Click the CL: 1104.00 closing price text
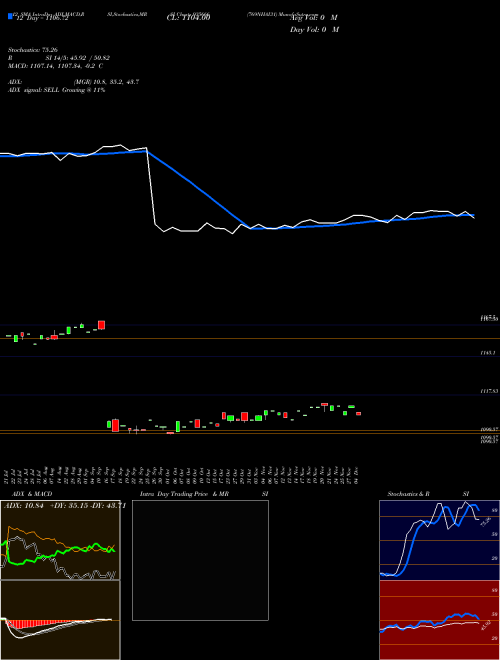Screen dimensions: 500x660 [189, 17]
